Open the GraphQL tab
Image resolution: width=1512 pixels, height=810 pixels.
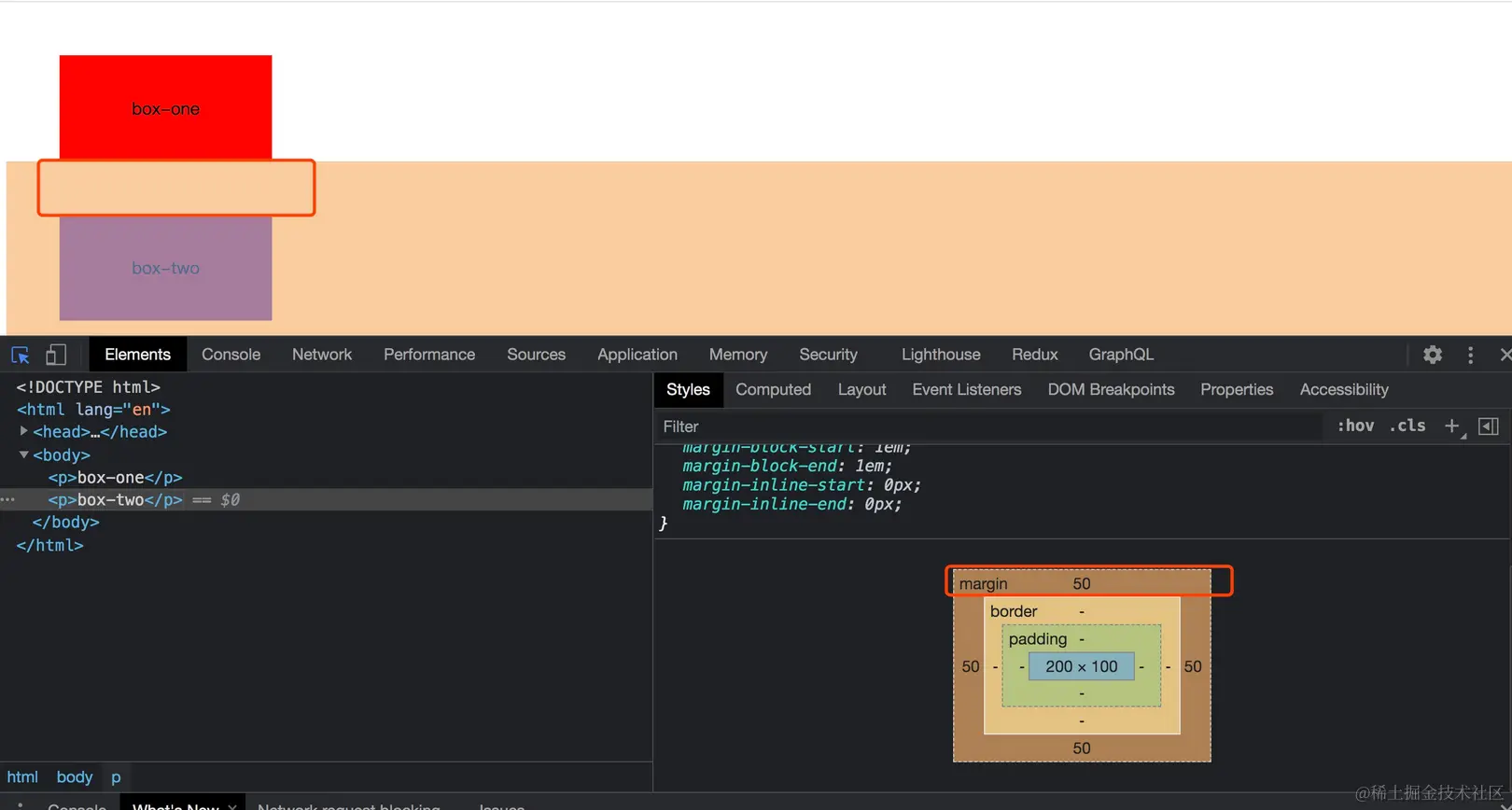(1121, 355)
